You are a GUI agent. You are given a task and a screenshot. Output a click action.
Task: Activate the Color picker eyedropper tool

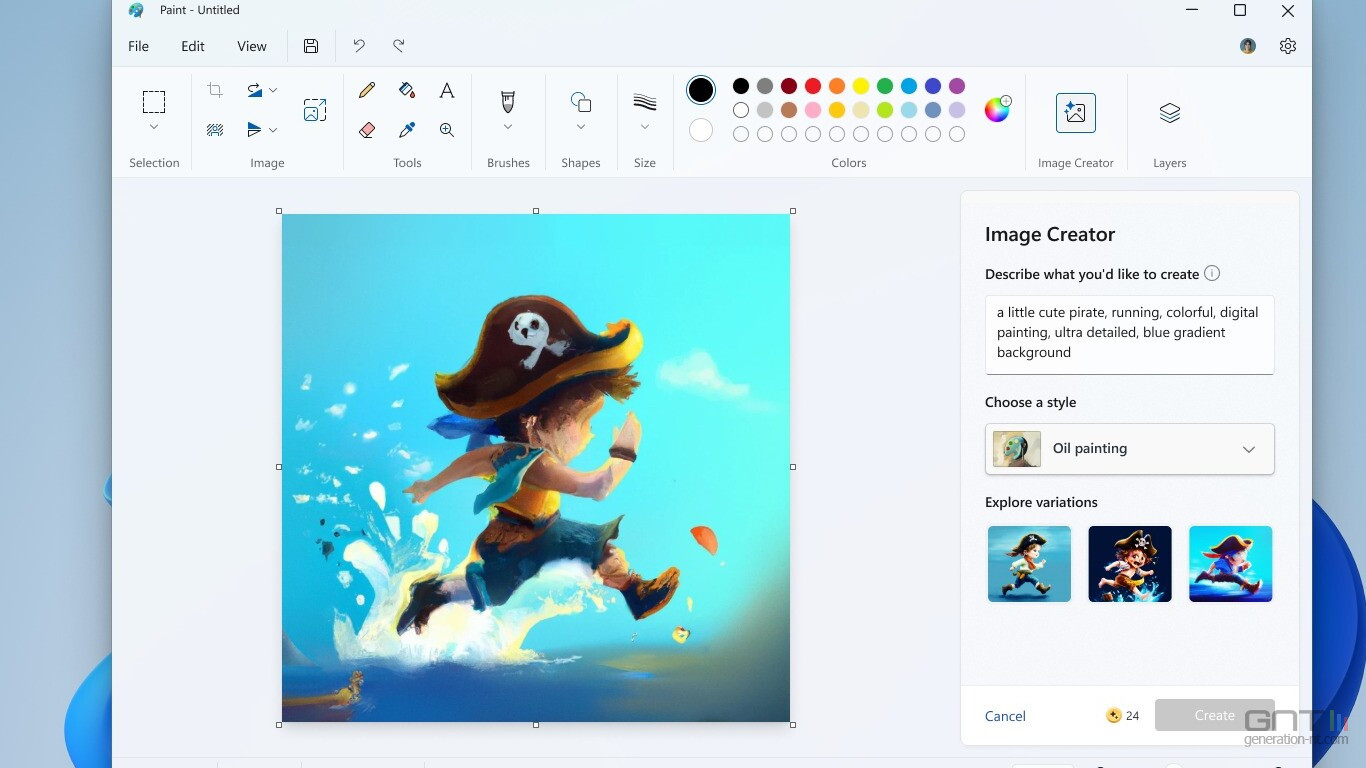tap(407, 130)
